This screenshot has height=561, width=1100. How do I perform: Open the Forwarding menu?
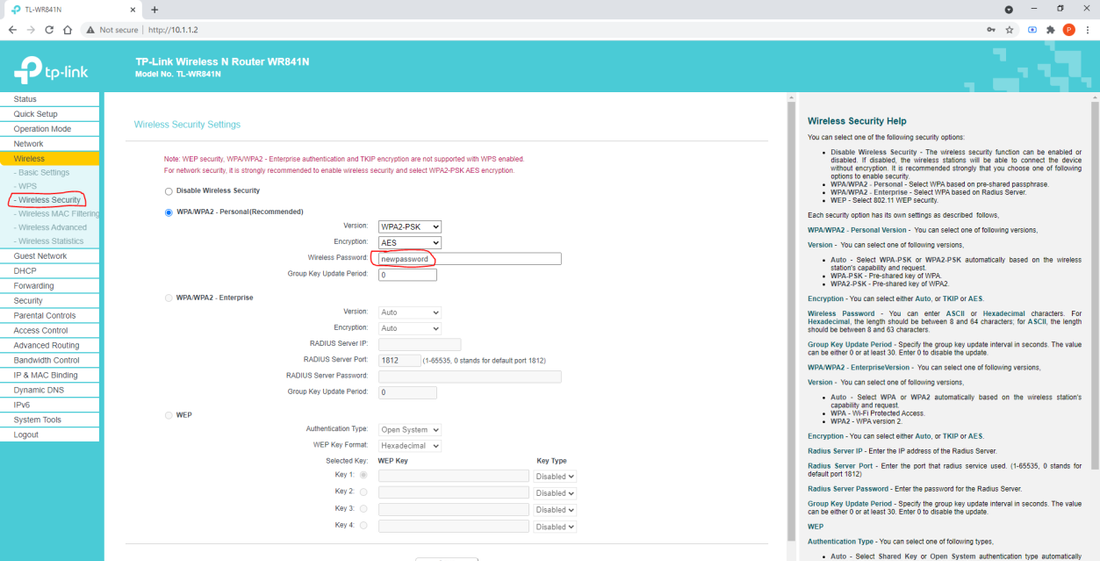click(49, 286)
